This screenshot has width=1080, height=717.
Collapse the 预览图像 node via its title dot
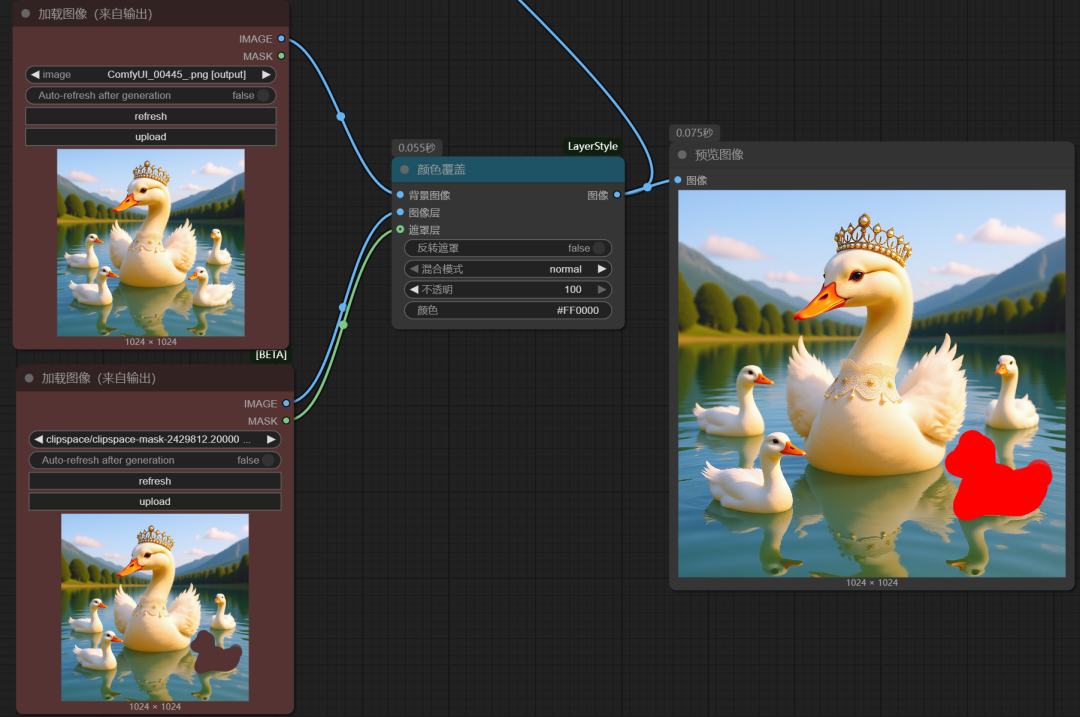click(x=682, y=155)
